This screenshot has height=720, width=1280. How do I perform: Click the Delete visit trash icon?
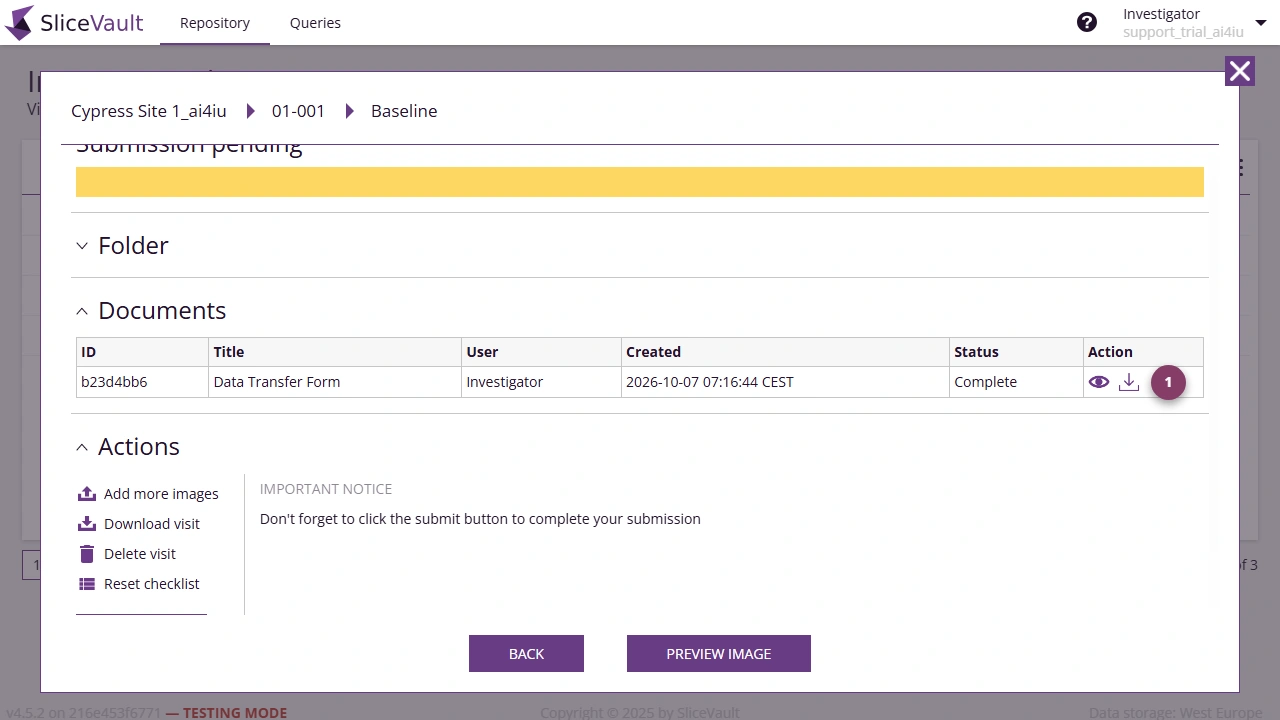[87, 554]
